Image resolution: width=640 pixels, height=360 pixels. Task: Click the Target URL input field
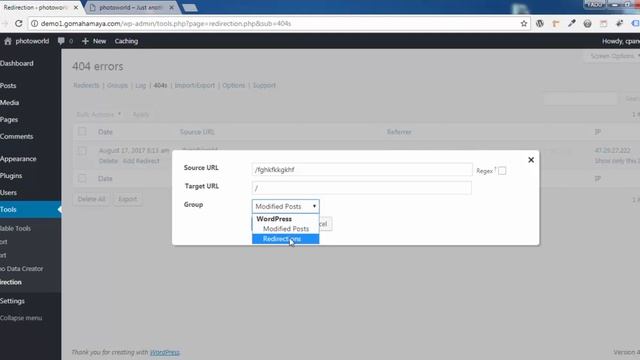362,188
